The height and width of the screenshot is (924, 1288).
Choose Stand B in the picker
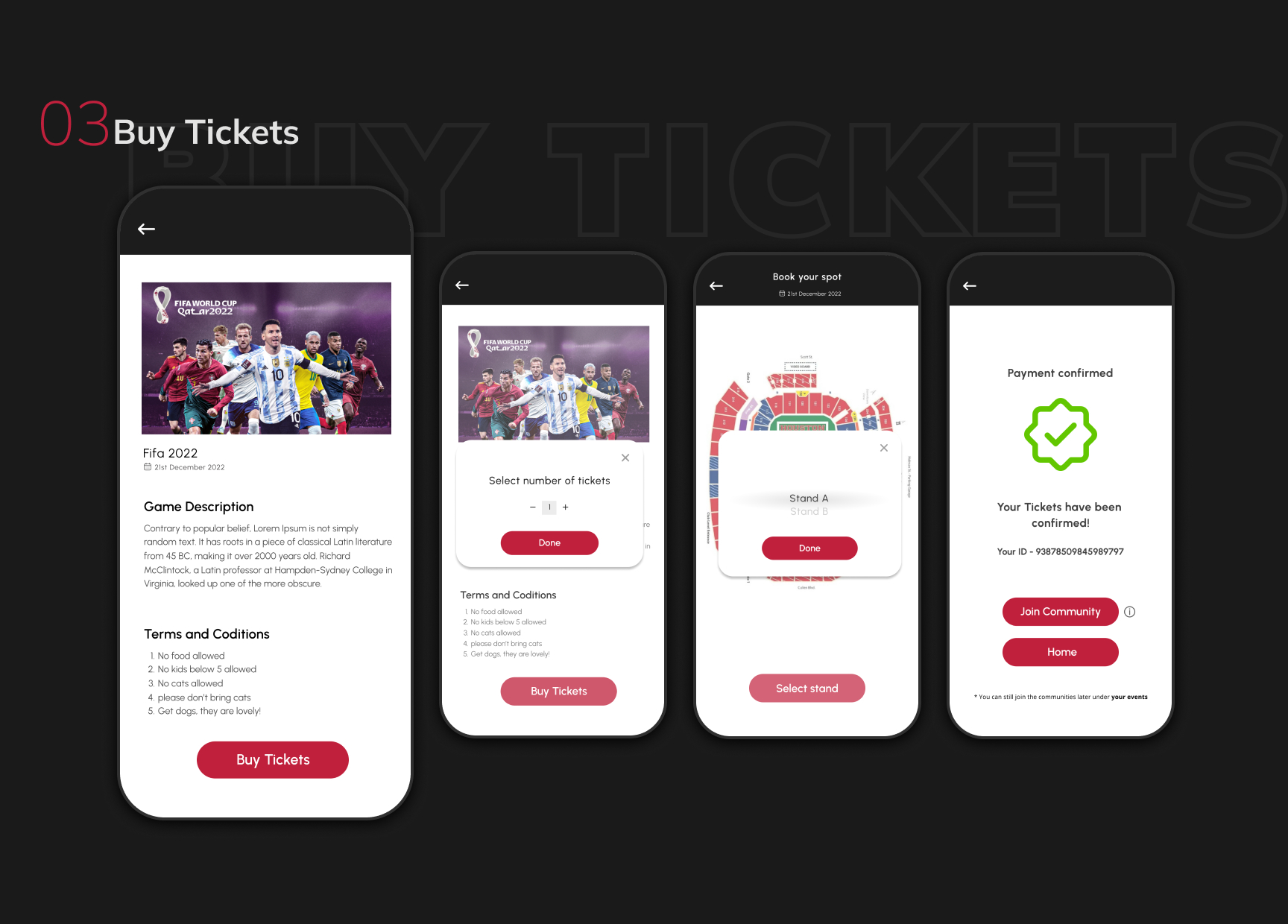coord(809,511)
